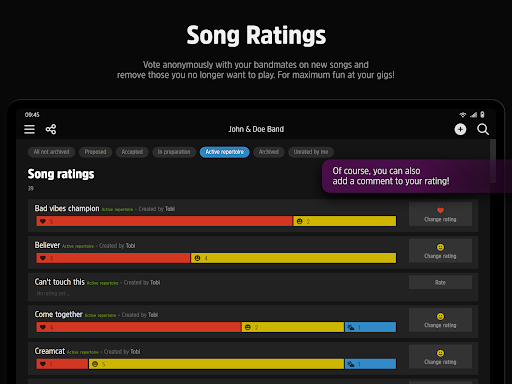Viewport: 512px width, 384px height.
Task: Open search with magnifier icon
Action: 483,129
